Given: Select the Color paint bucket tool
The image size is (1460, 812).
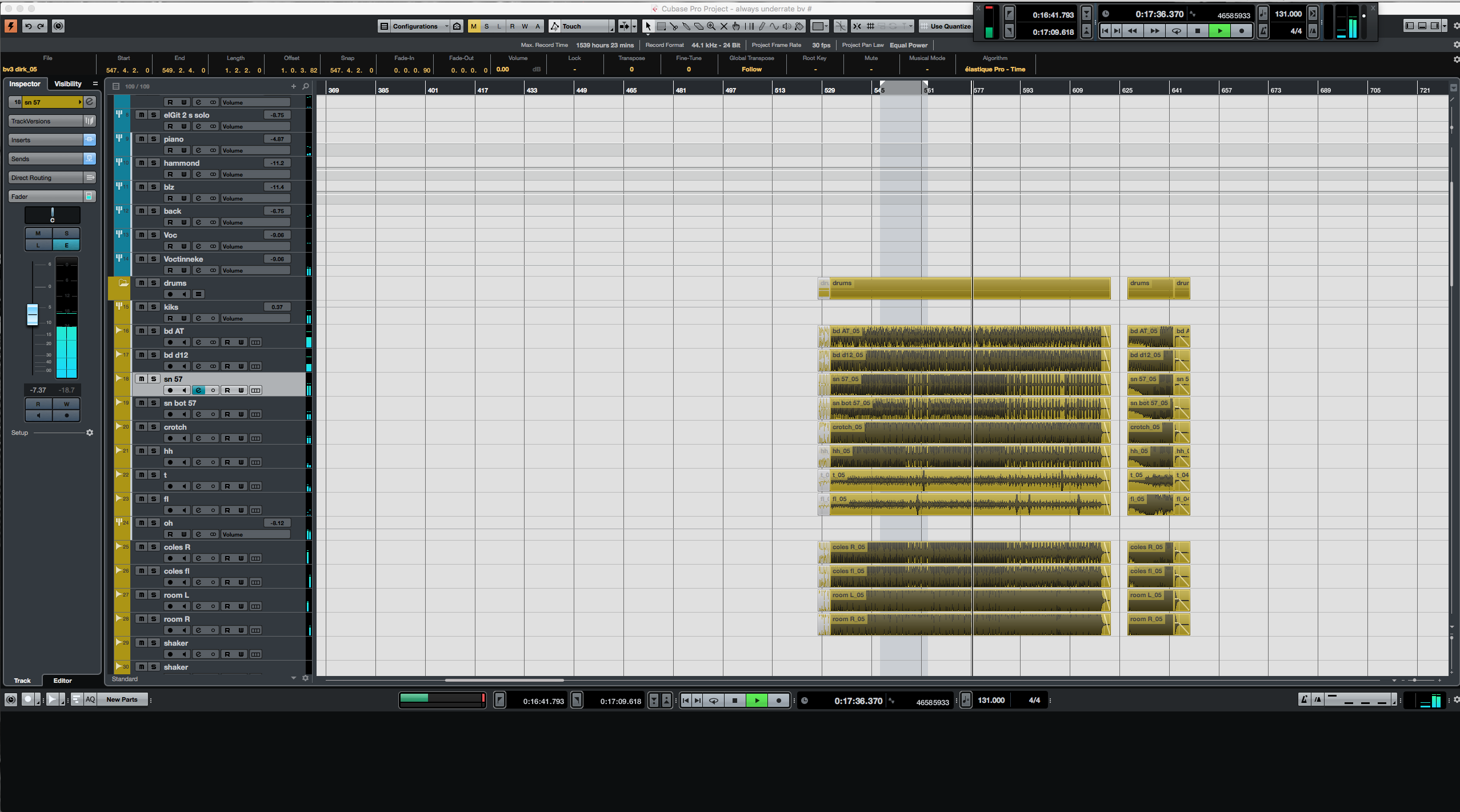Looking at the screenshot, I should pyautogui.click(x=799, y=26).
